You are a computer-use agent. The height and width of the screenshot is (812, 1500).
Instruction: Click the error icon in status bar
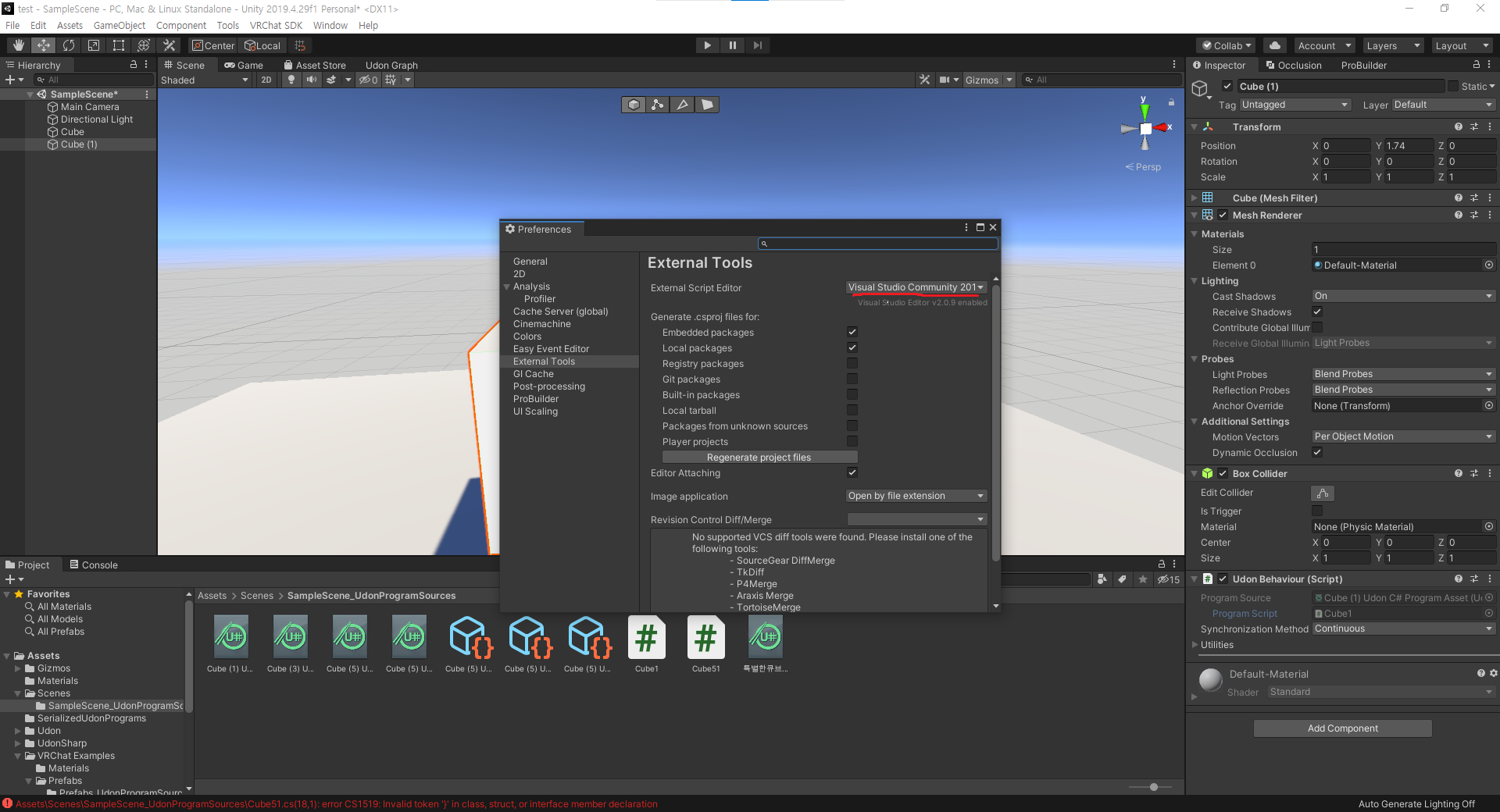pyautogui.click(x=8, y=803)
